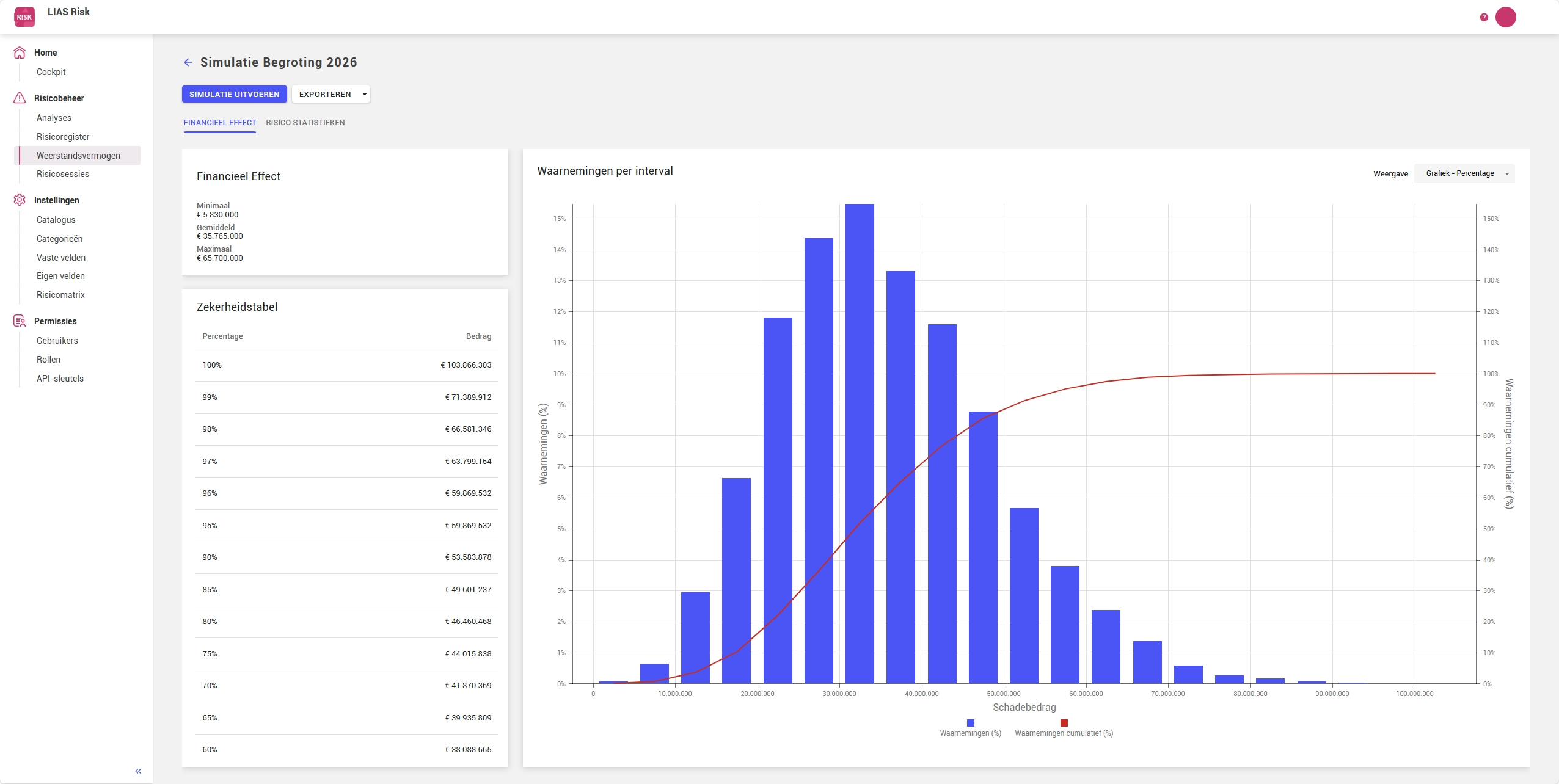Click Simulatie Uitvoeren button
The height and width of the screenshot is (784, 1559).
coord(234,94)
